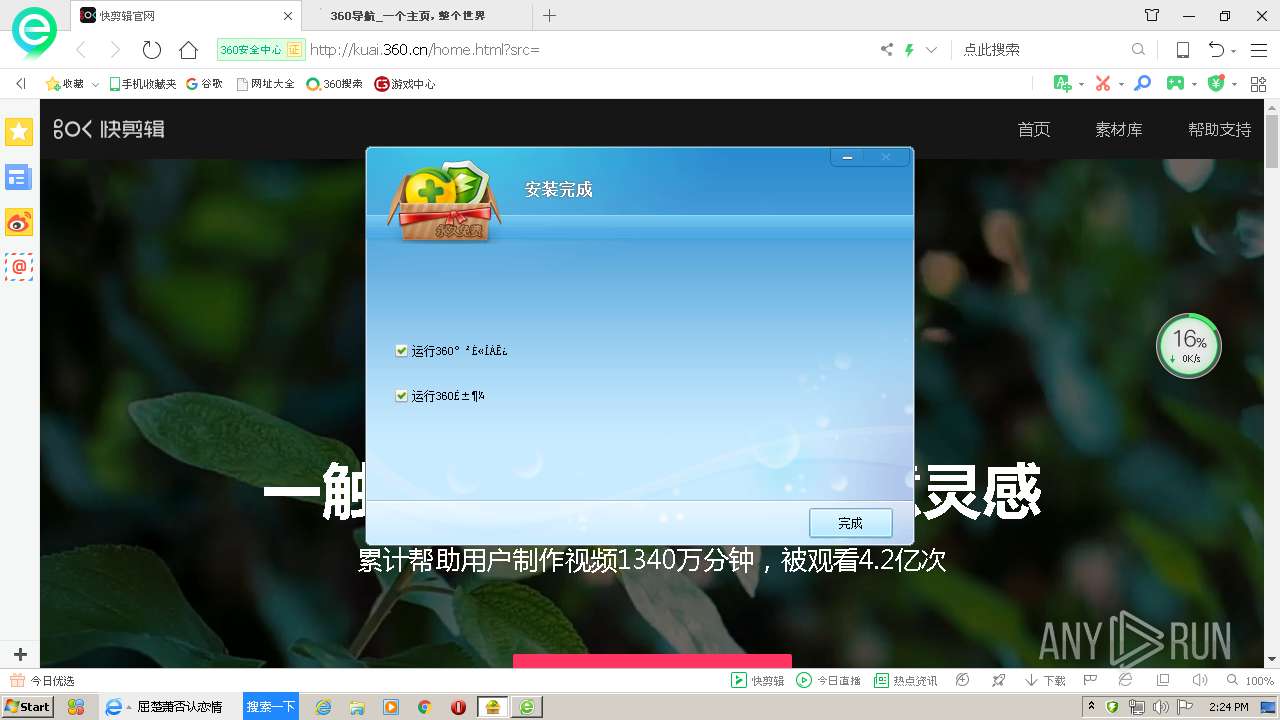Open 帮助支持 in the page navigation
1280x720 pixels.
tap(1220, 130)
